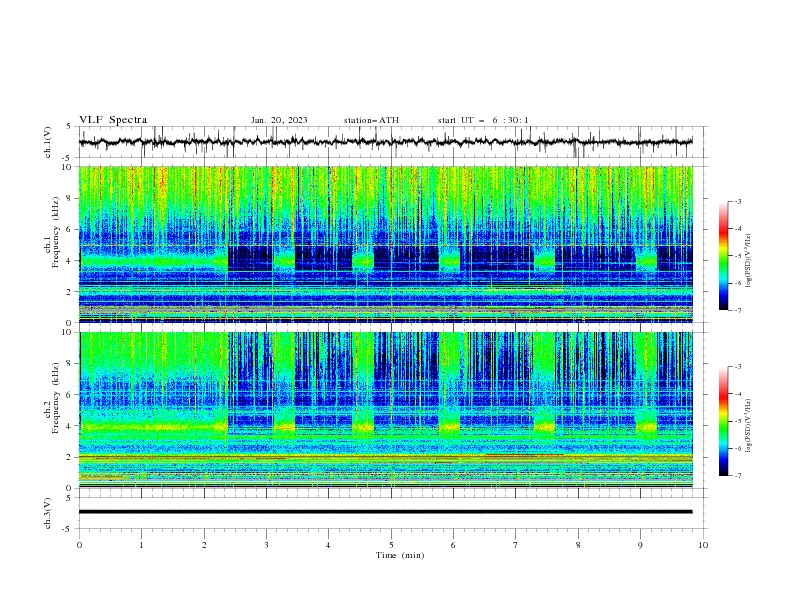Click the ch.1 "Frequency (kHz)" axis label
This screenshot has height=612, width=792.
point(56,233)
